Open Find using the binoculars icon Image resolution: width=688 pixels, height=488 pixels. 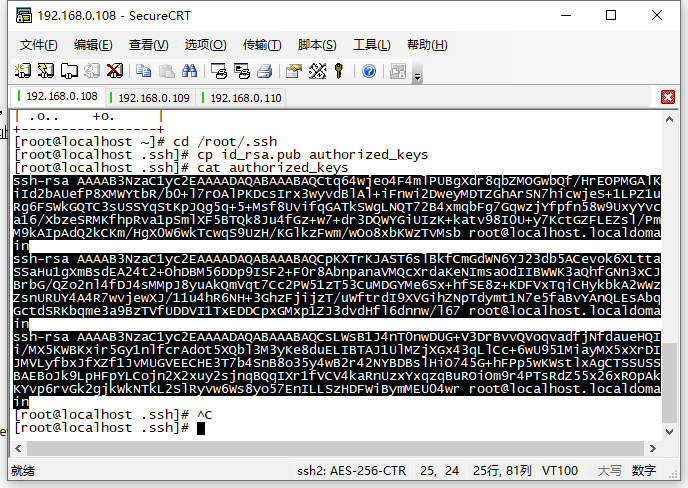tap(190, 71)
